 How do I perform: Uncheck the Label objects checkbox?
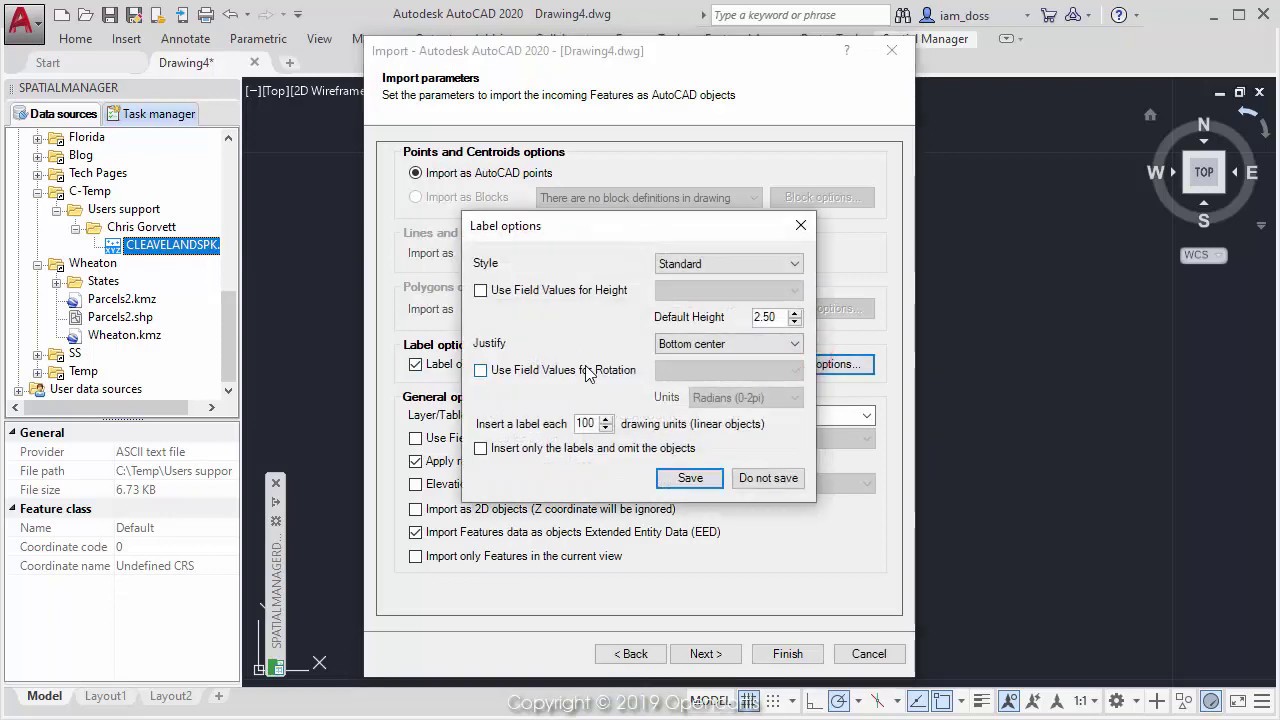coord(415,364)
